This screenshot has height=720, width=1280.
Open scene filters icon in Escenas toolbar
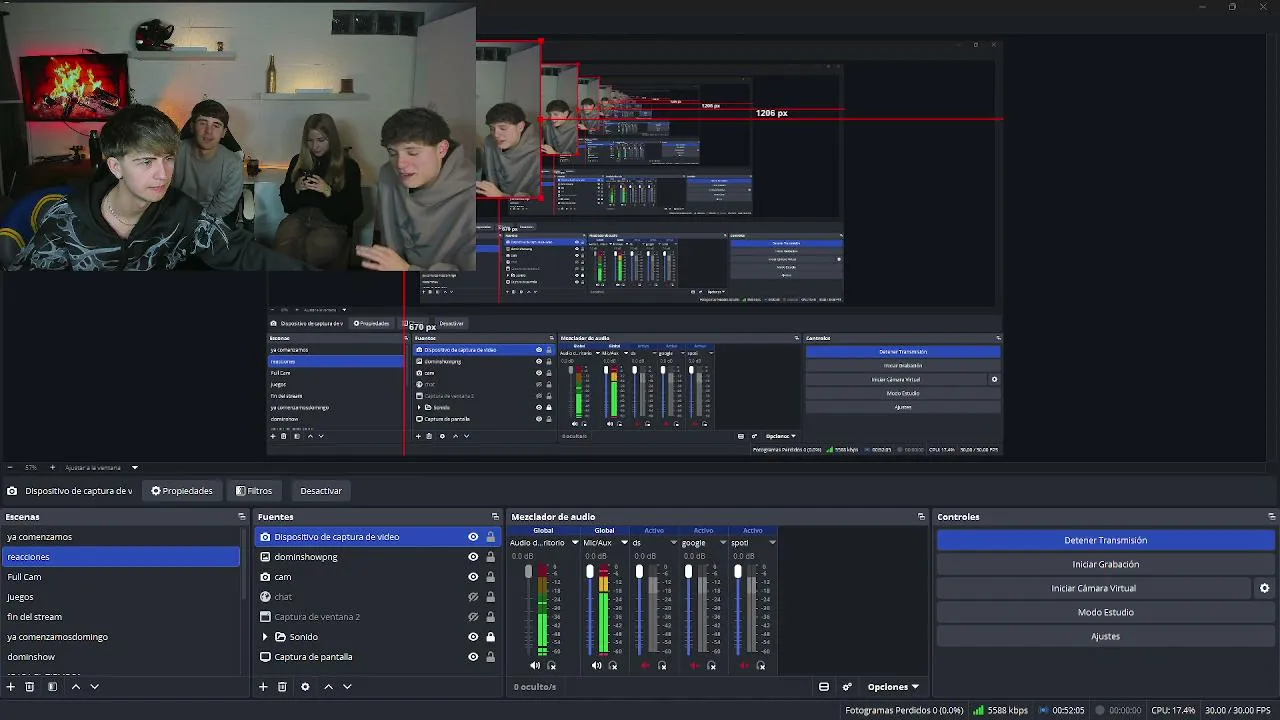click(x=52, y=687)
